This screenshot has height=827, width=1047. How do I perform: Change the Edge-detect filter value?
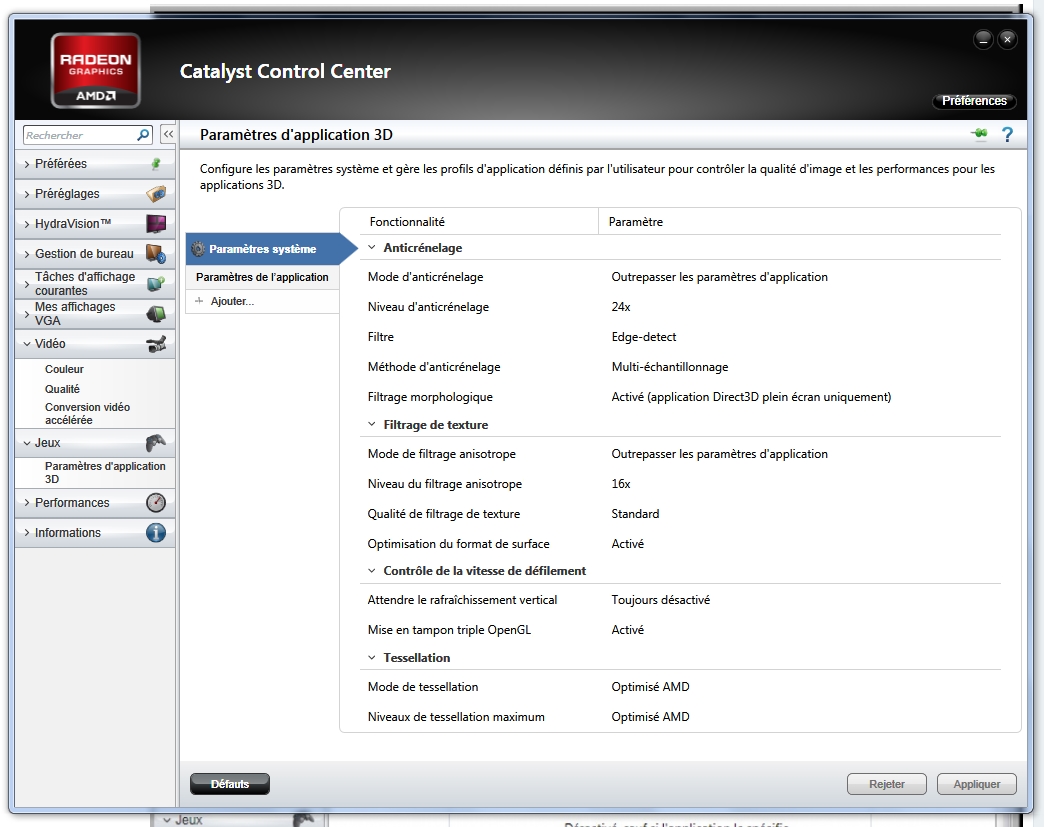(644, 337)
